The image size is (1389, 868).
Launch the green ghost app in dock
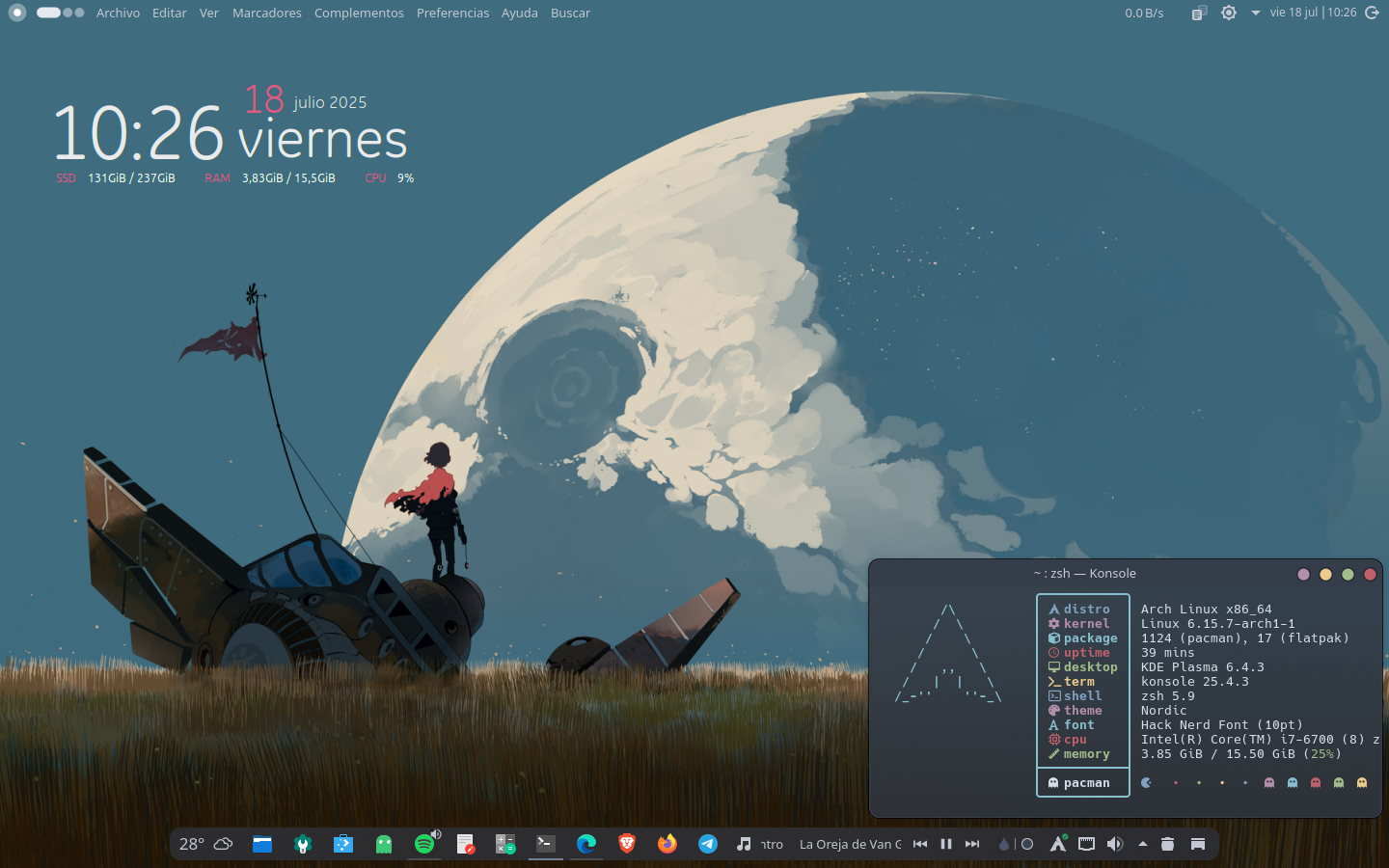pos(384,844)
